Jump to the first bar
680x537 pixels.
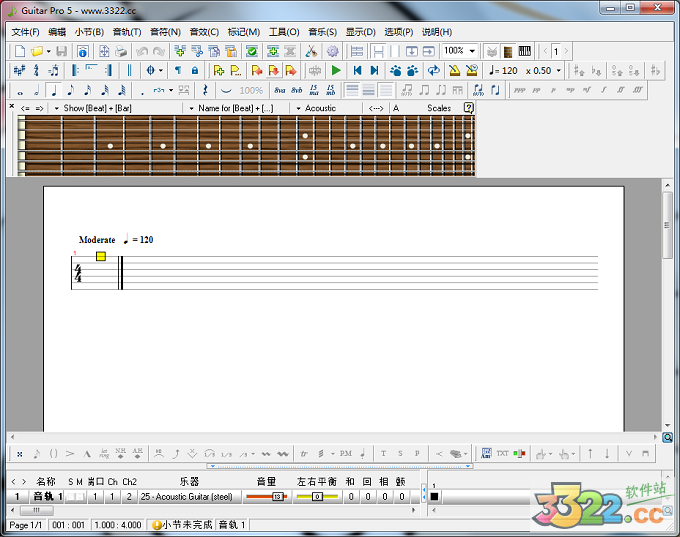(357, 70)
